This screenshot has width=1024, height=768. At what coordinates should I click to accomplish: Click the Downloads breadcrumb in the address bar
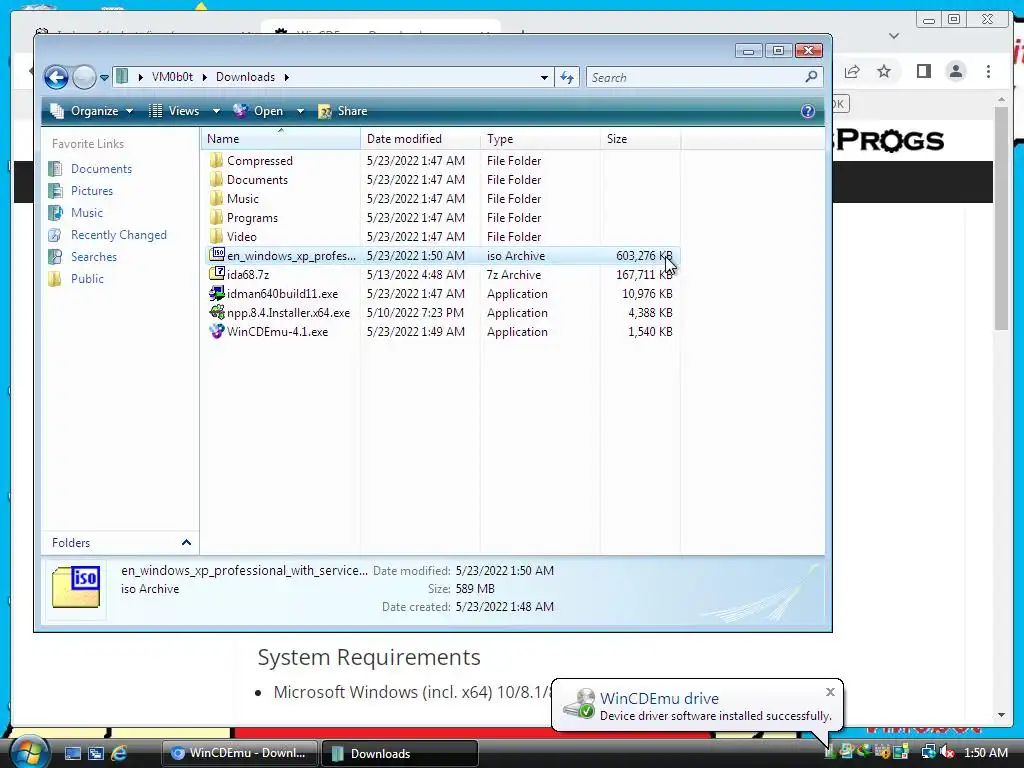pyautogui.click(x=246, y=77)
